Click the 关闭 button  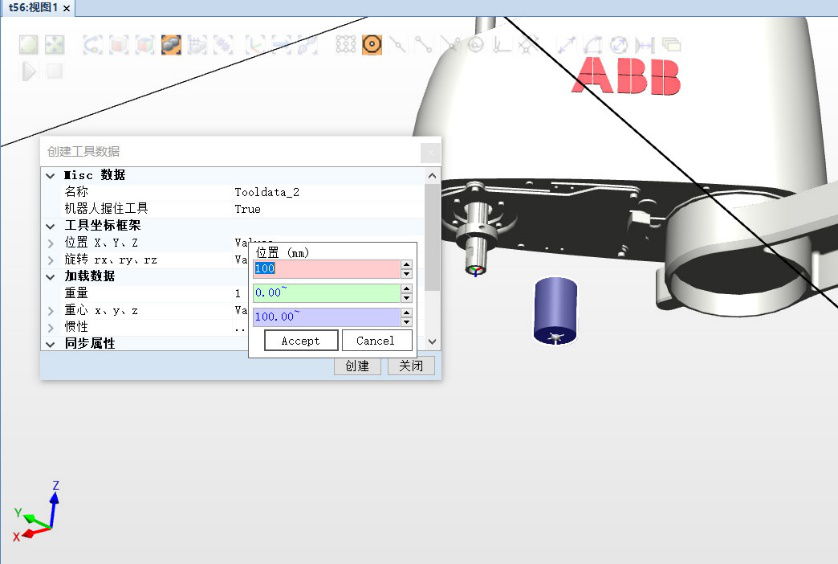click(x=411, y=366)
